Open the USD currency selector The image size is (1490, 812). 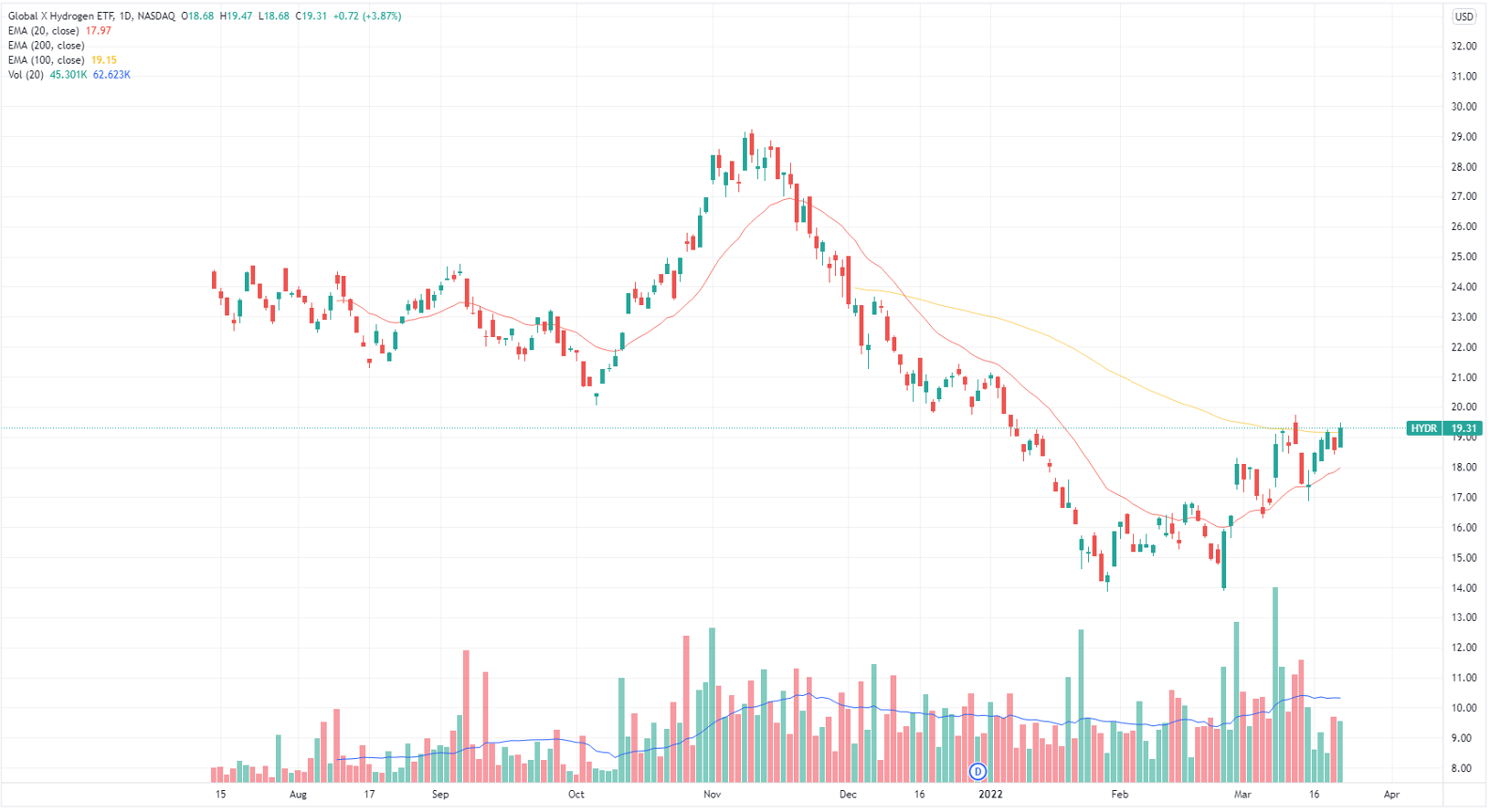coord(1464,16)
